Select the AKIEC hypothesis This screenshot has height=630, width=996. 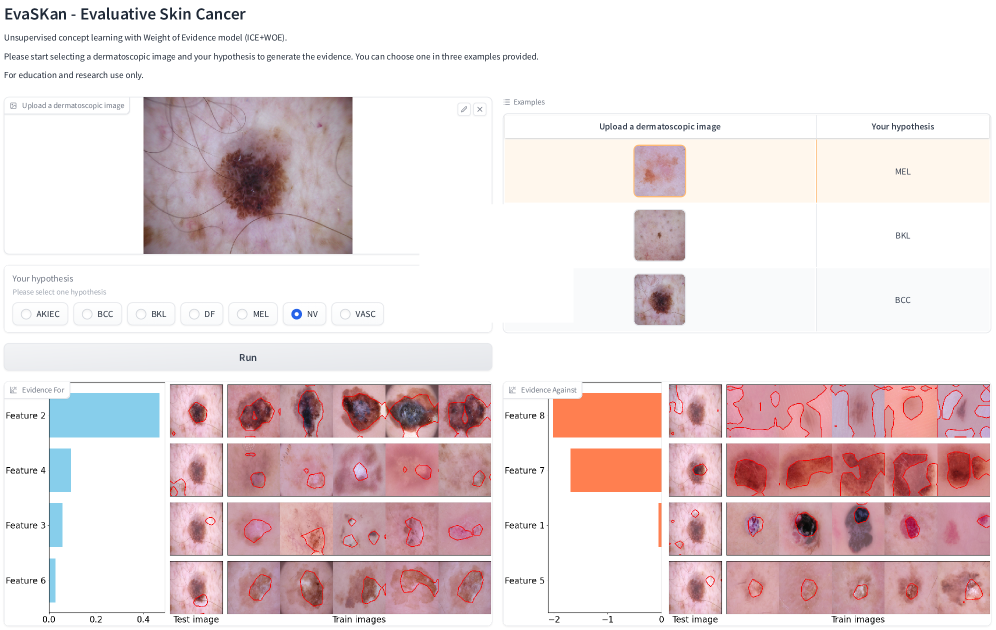pyautogui.click(x=40, y=314)
